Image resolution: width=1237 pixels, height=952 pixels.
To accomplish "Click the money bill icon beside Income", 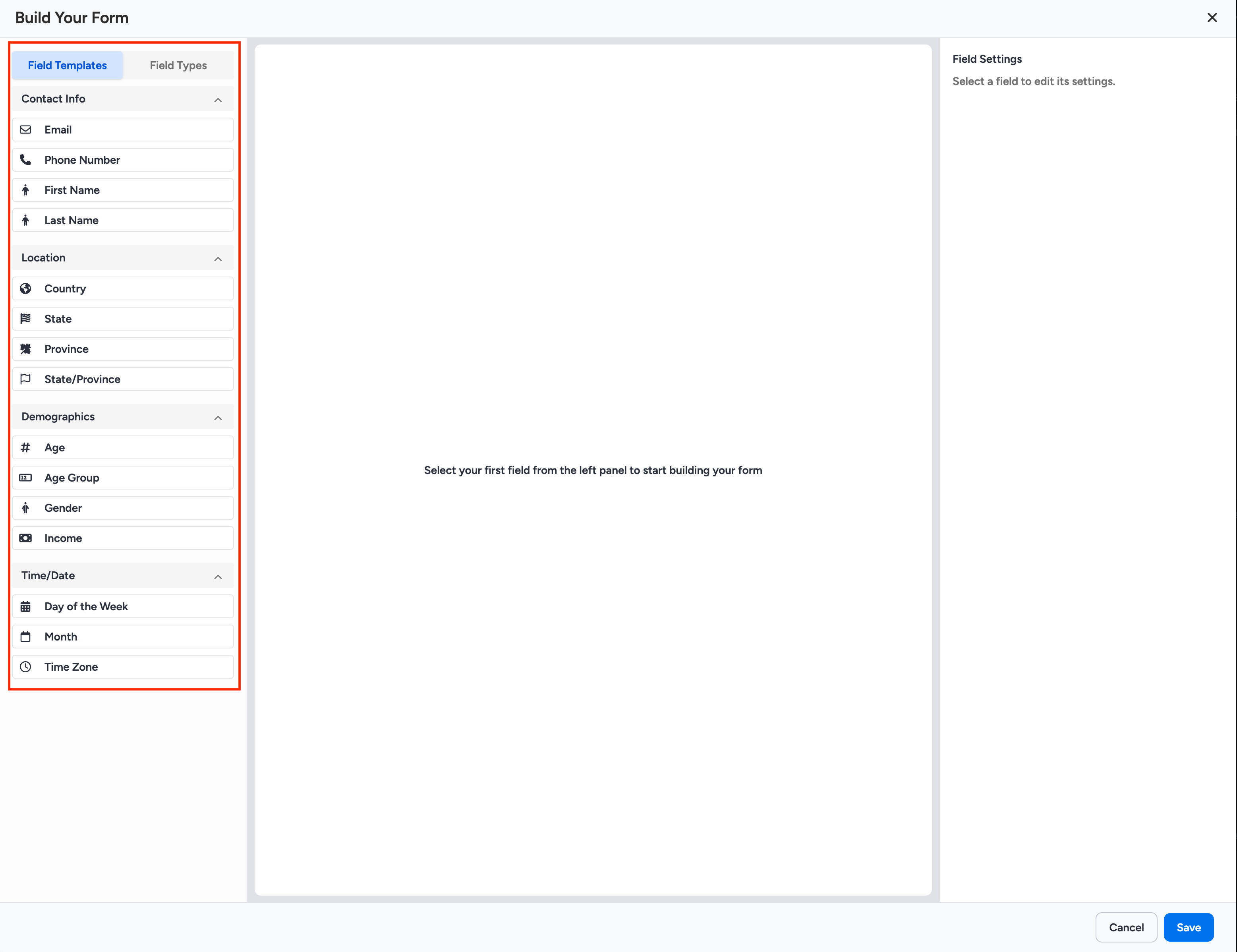I will [25, 538].
